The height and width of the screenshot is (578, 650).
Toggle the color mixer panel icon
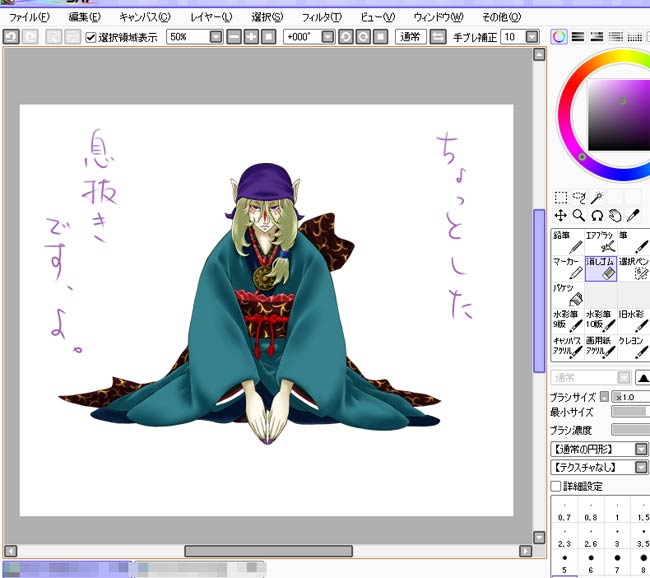(x=616, y=37)
